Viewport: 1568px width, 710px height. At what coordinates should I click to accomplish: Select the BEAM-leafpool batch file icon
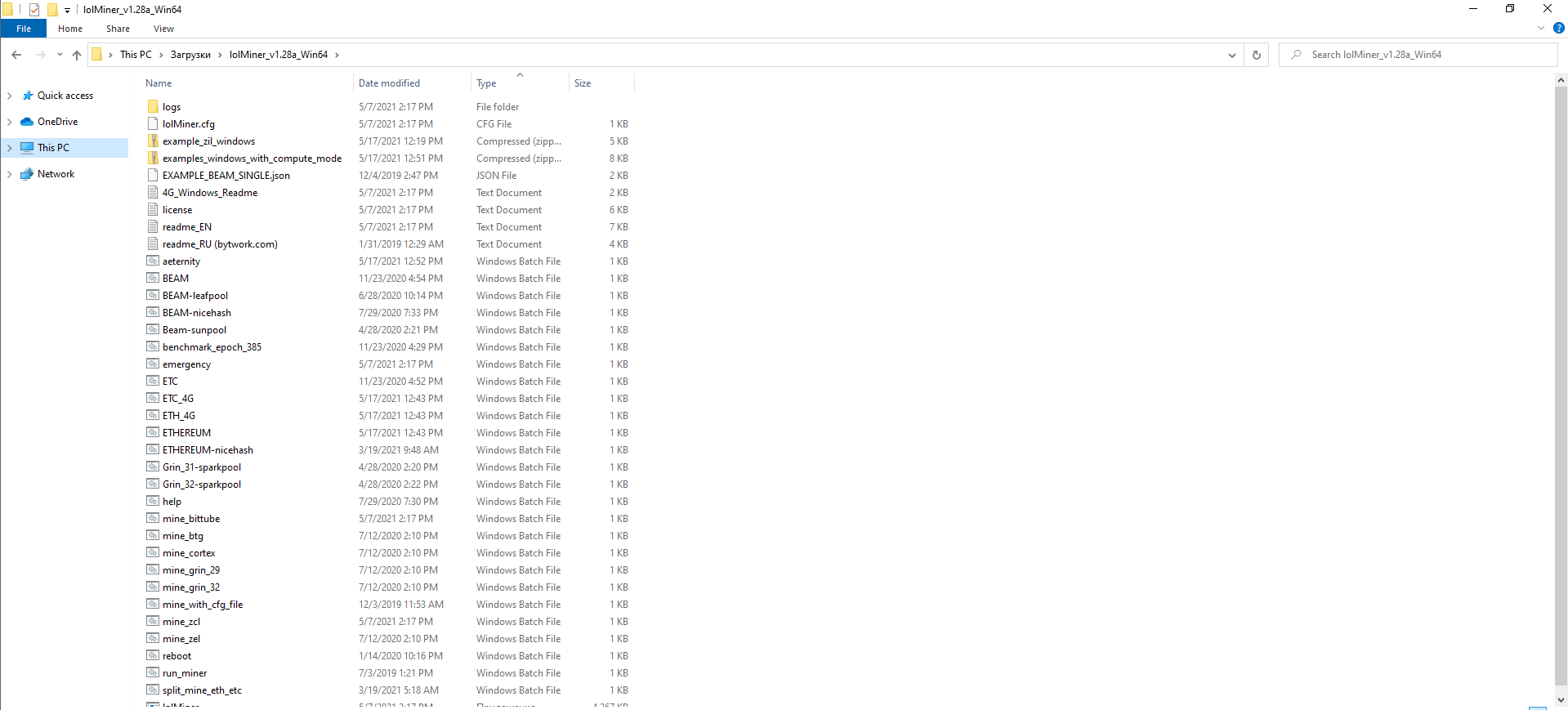pyautogui.click(x=153, y=295)
